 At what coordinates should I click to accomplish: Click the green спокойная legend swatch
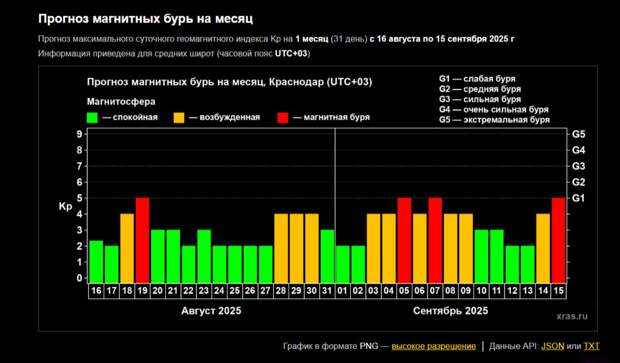[x=92, y=117]
